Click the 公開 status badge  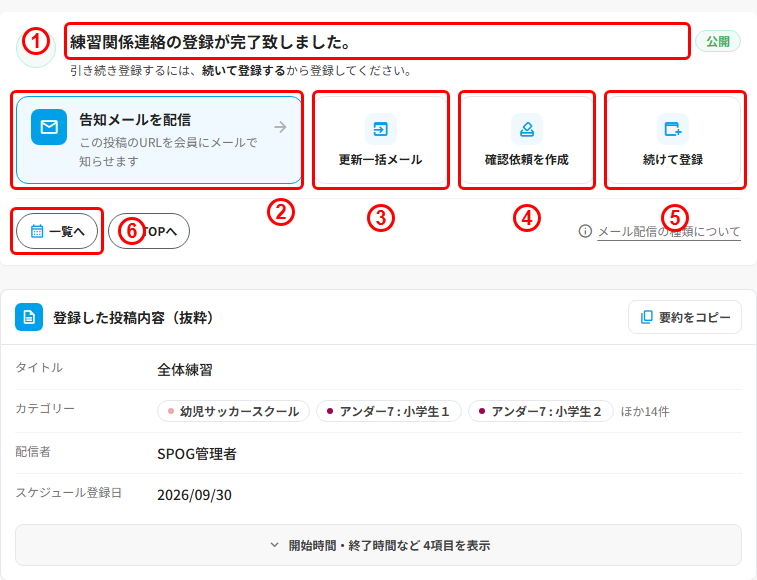tap(717, 42)
